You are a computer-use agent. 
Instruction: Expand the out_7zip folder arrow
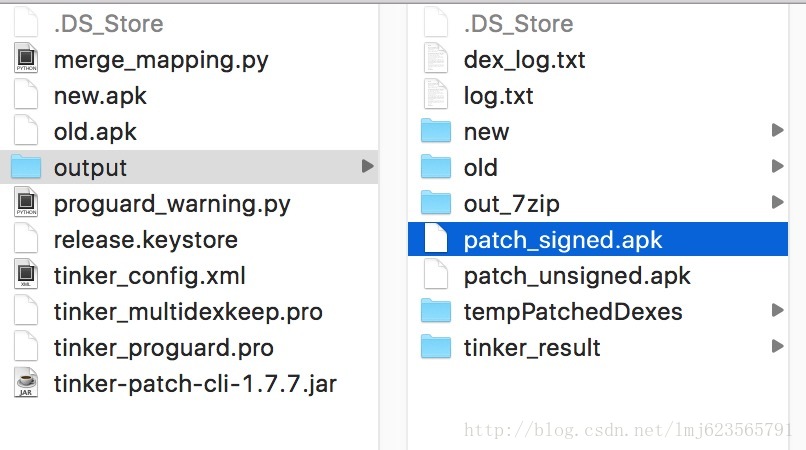[777, 203]
